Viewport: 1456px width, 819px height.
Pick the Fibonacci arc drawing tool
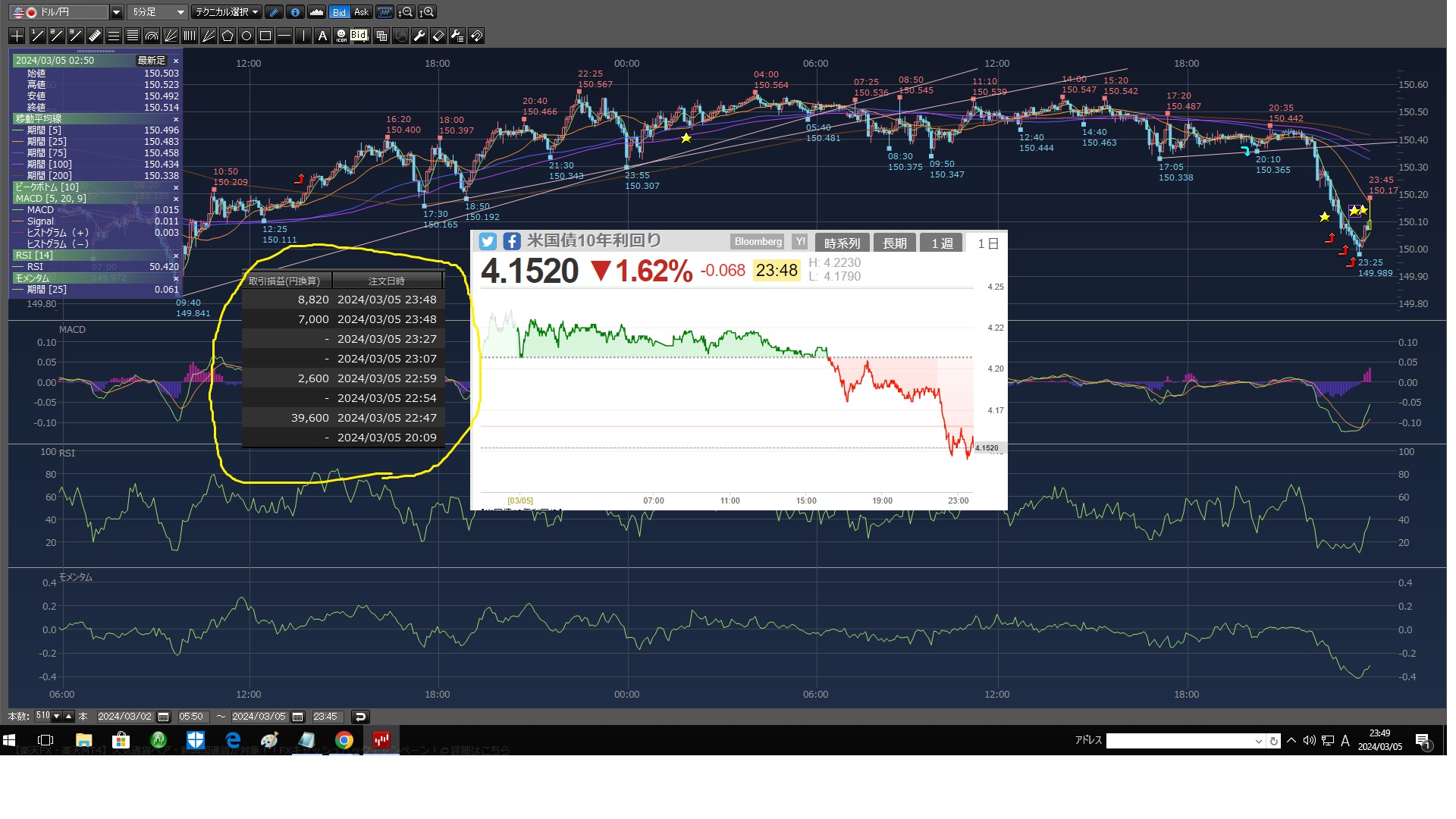151,36
